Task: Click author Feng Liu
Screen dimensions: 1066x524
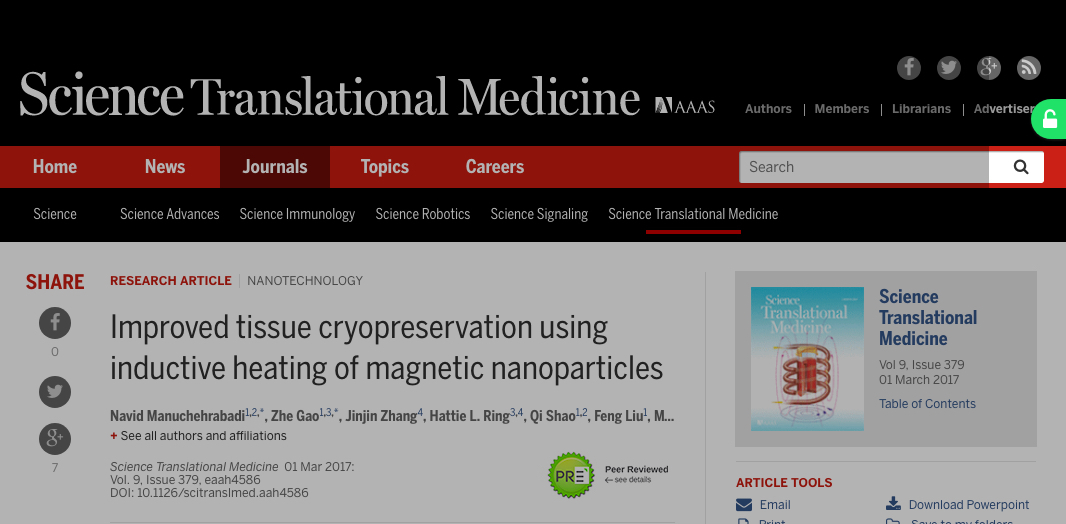Action: click(x=618, y=416)
